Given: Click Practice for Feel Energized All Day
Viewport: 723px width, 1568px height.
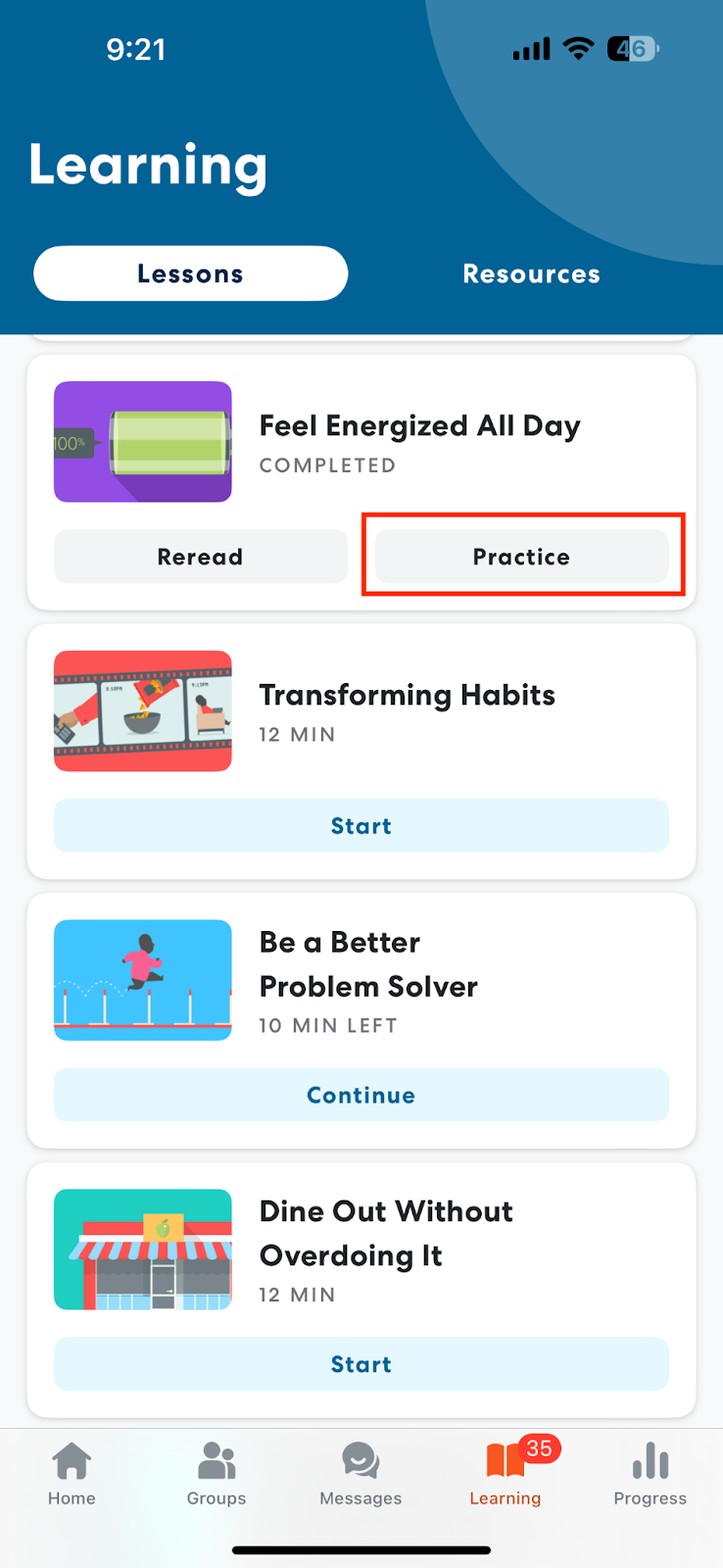Looking at the screenshot, I should coord(522,557).
